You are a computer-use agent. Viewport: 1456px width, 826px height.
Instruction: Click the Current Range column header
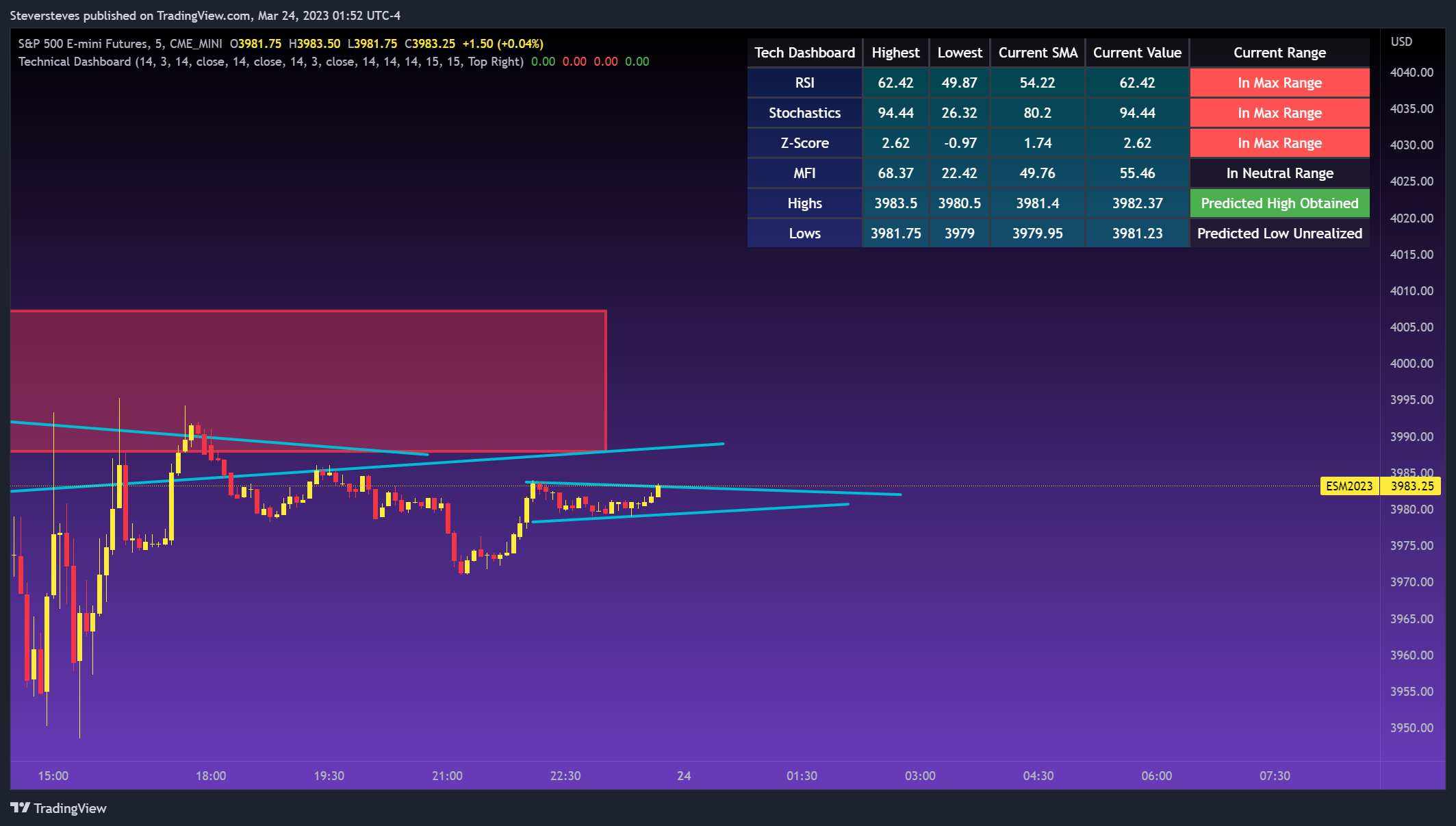pos(1279,53)
